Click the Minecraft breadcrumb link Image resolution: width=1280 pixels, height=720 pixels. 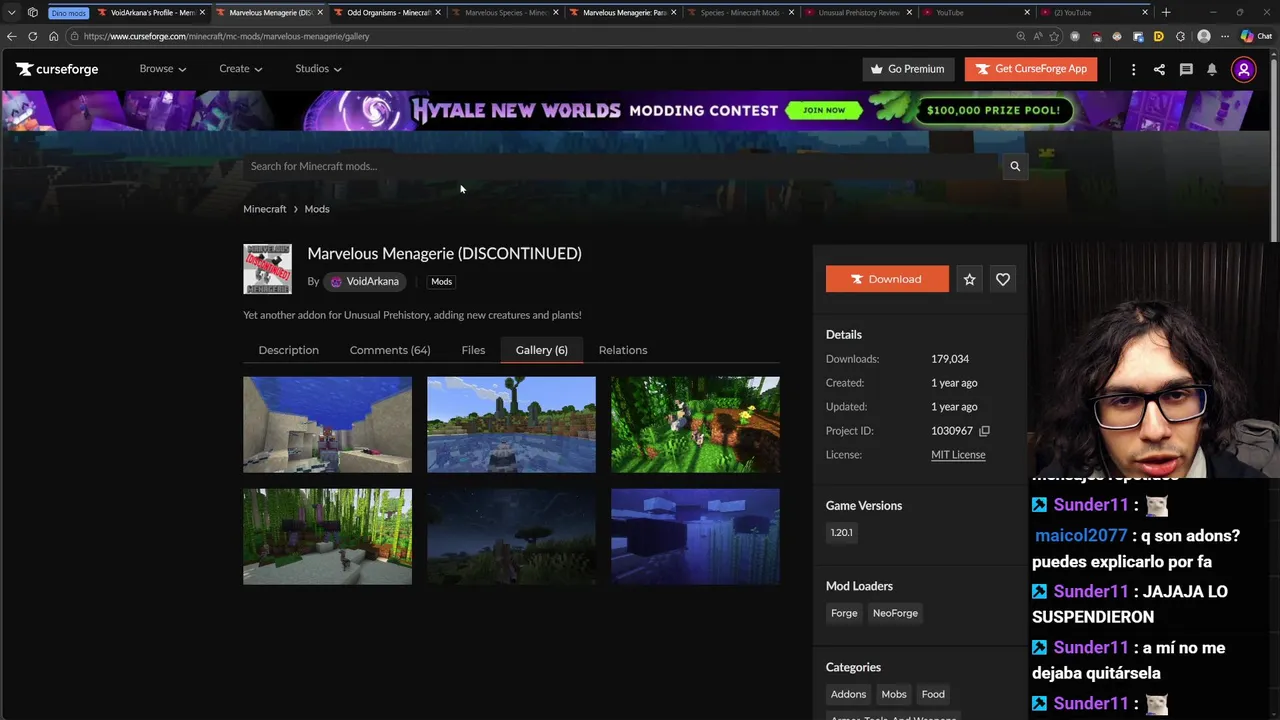(x=264, y=209)
